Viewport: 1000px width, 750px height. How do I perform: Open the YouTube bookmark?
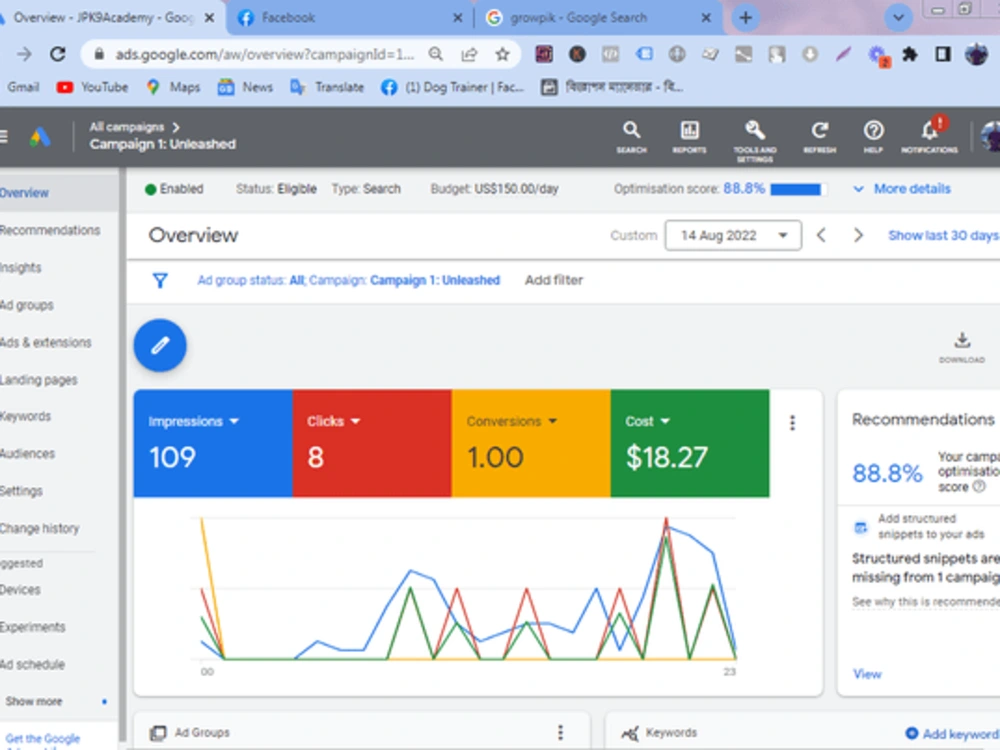click(x=92, y=87)
